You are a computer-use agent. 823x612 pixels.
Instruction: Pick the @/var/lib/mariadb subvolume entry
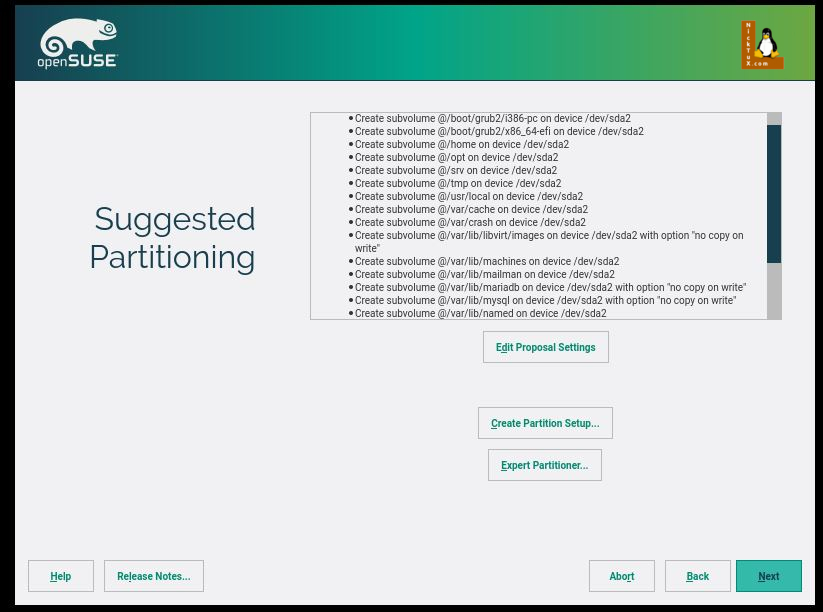point(550,287)
